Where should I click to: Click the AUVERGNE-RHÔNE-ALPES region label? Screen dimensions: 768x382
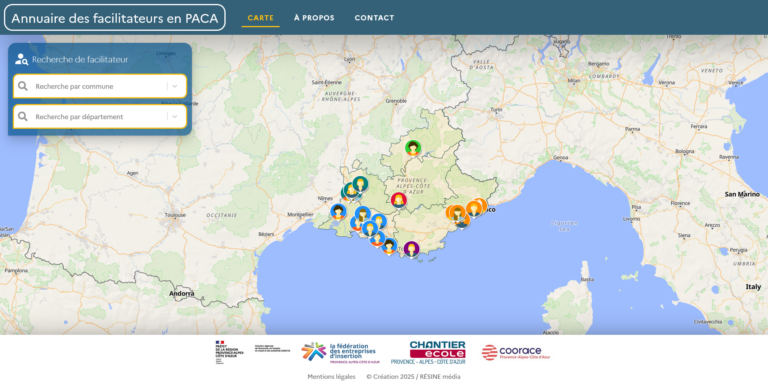coord(340,96)
